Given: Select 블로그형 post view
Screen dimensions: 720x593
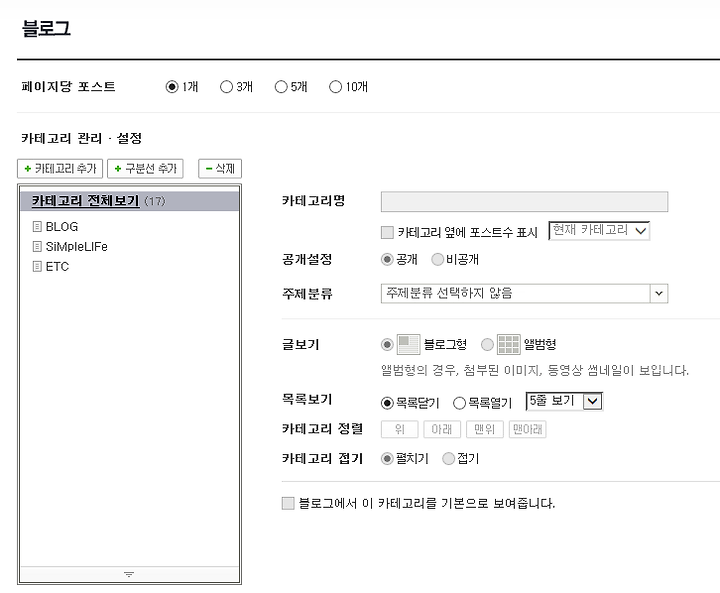Looking at the screenshot, I should (387, 345).
